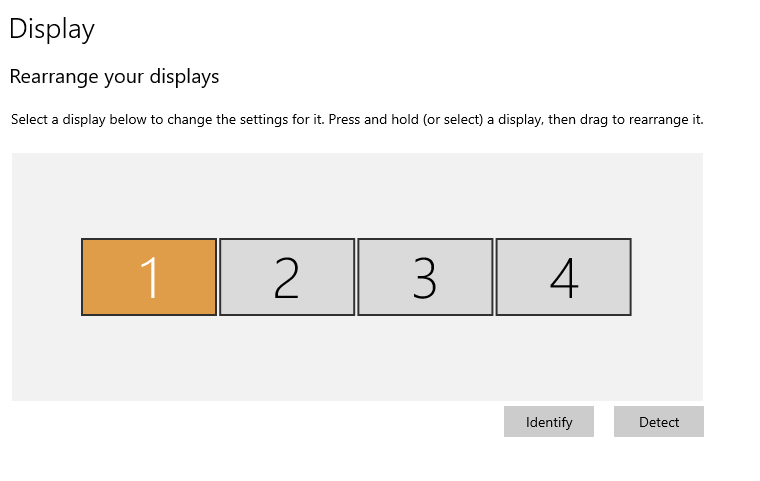This screenshot has width=760, height=481.
Task: Click the numeral 3 inside its monitor
Action: pos(425,277)
